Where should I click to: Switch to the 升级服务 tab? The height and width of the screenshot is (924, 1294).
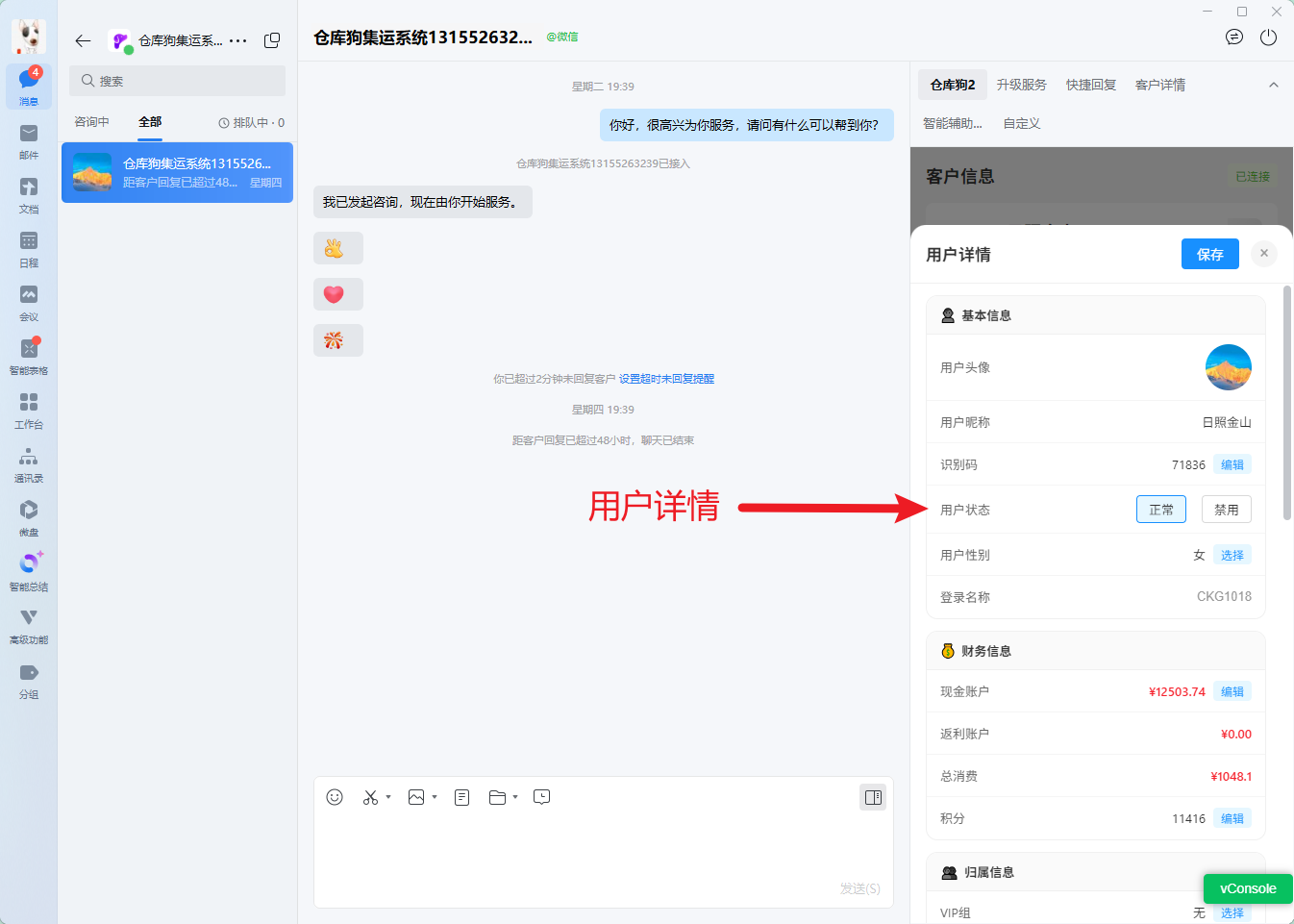[x=1021, y=85]
